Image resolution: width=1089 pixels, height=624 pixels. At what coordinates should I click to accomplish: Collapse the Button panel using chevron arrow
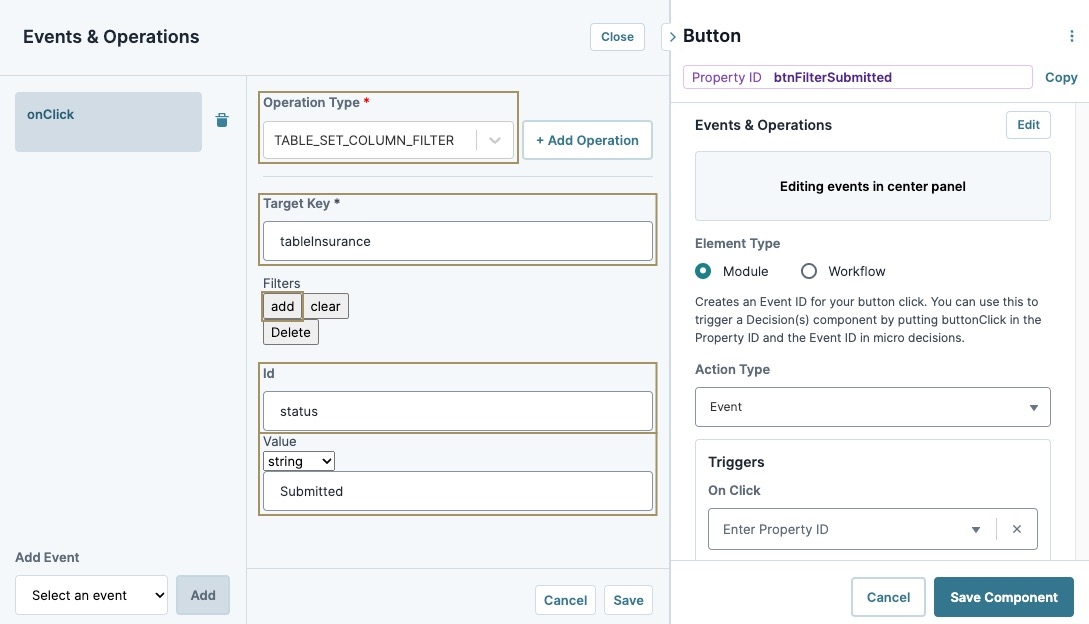click(672, 37)
